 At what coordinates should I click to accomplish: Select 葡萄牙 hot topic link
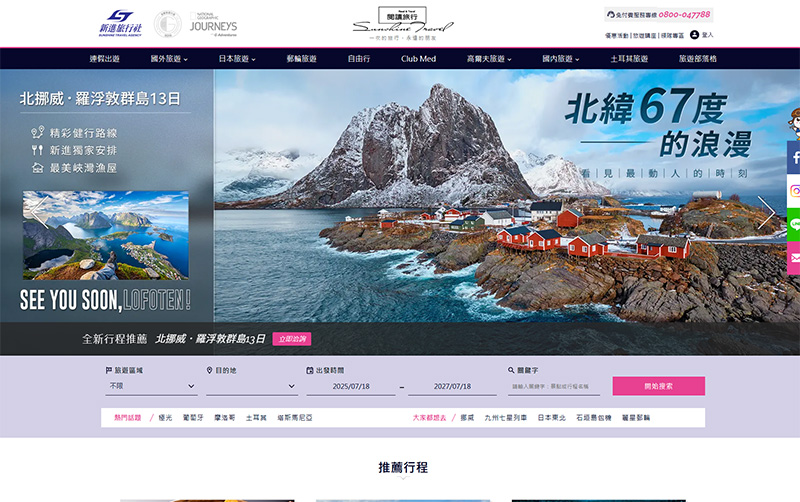click(x=193, y=417)
